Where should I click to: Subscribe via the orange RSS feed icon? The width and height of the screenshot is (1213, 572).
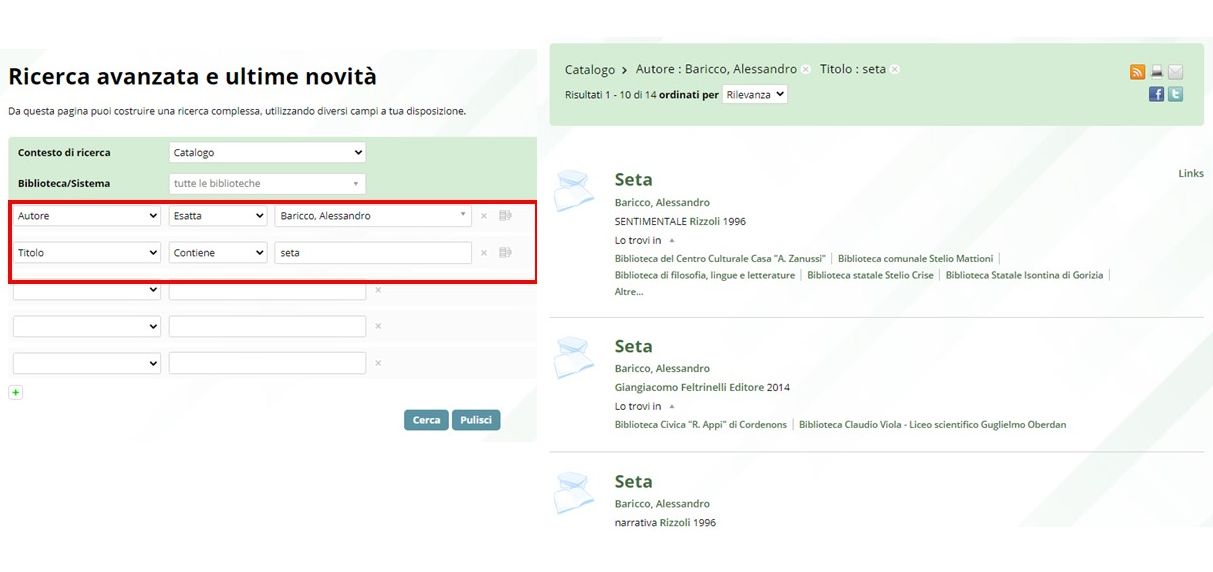pos(1137,72)
